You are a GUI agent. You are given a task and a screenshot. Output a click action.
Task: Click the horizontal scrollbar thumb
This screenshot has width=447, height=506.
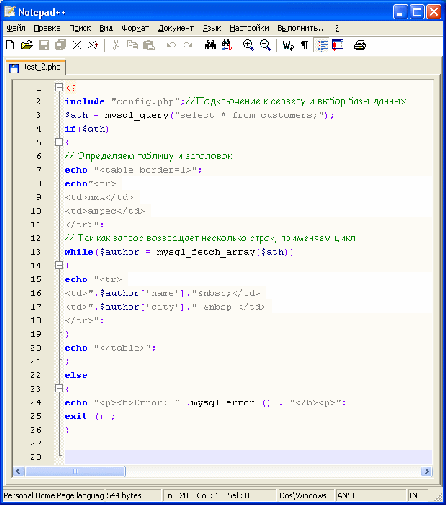[75, 471]
